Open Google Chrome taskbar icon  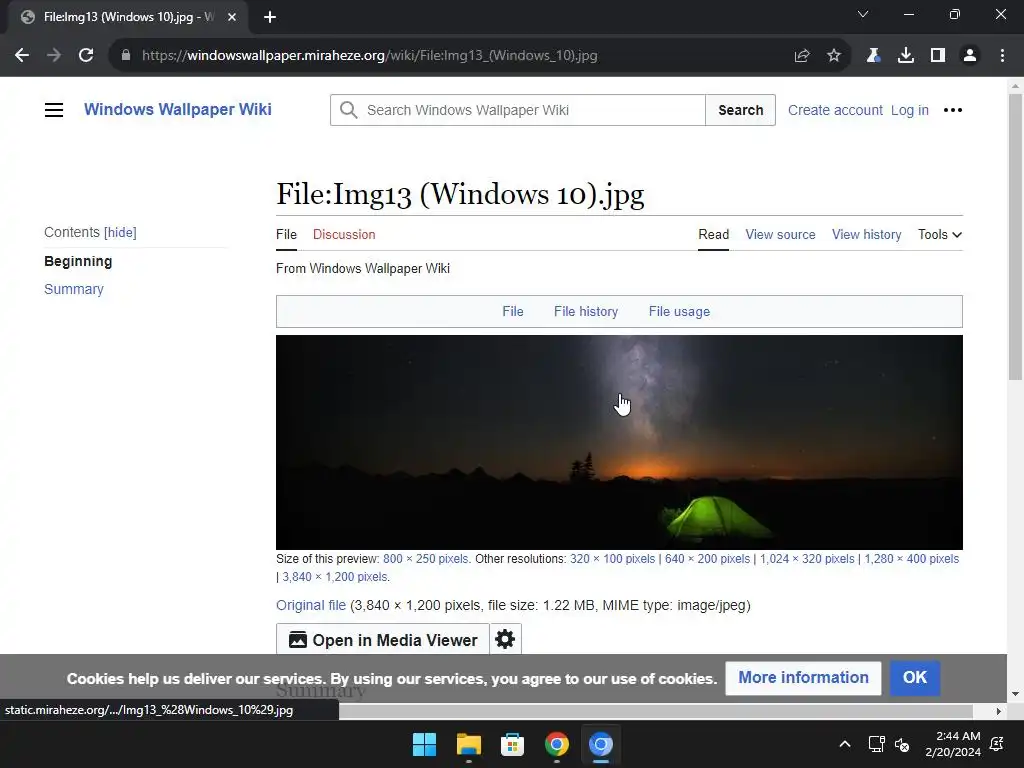pos(556,744)
